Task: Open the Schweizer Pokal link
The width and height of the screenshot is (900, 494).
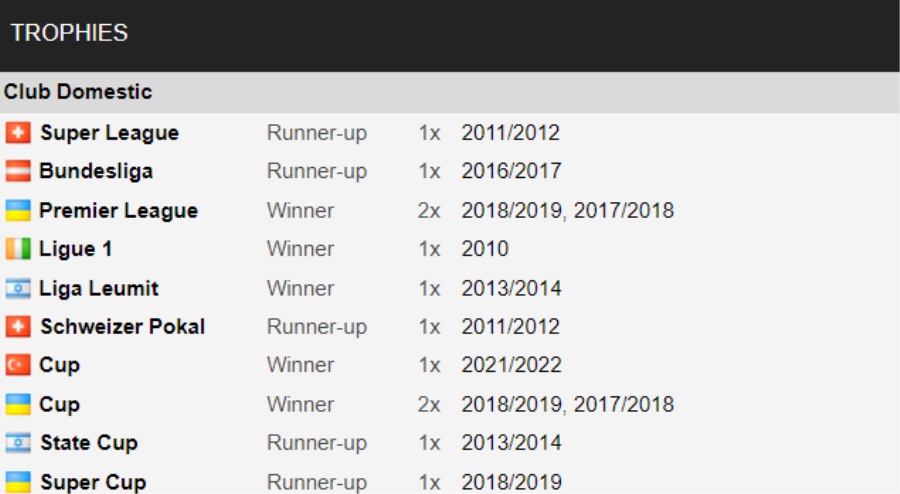Action: click(x=122, y=327)
